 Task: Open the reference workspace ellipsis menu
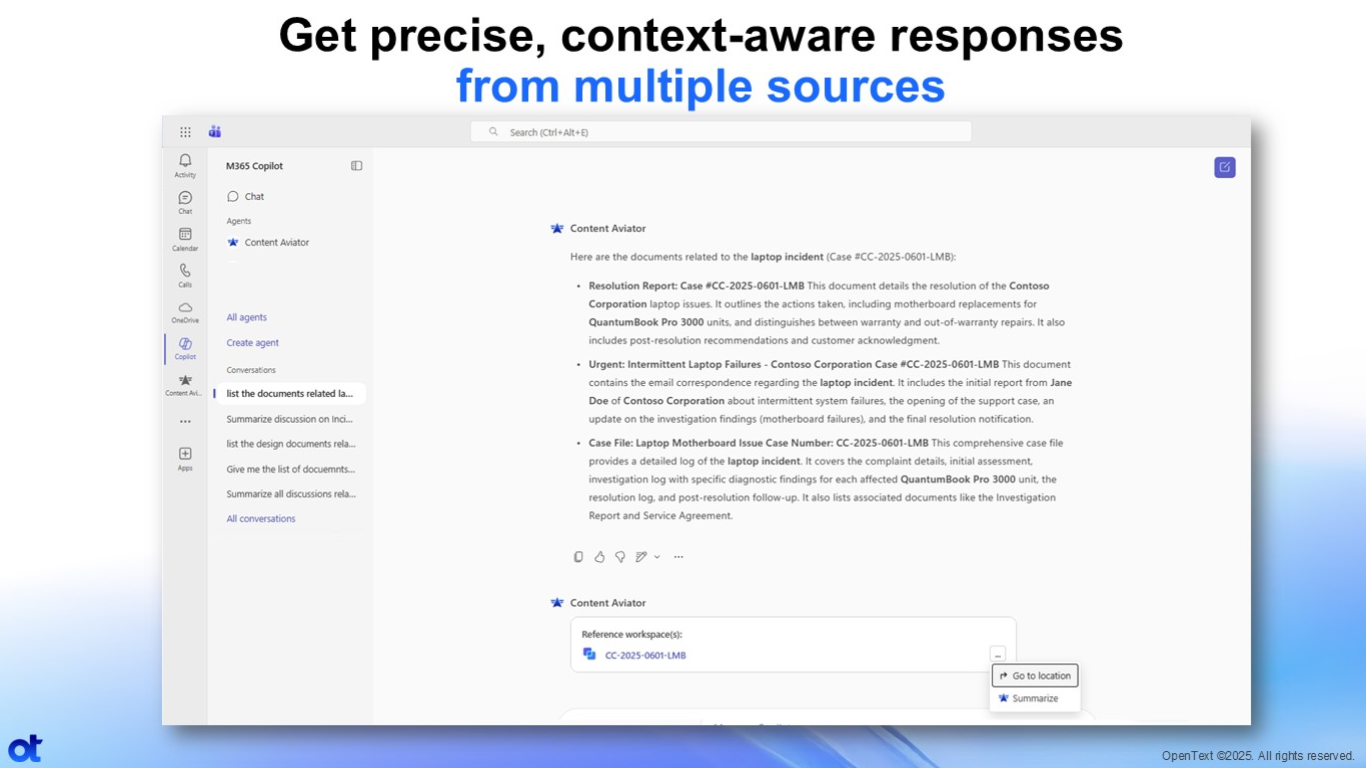click(x=998, y=655)
